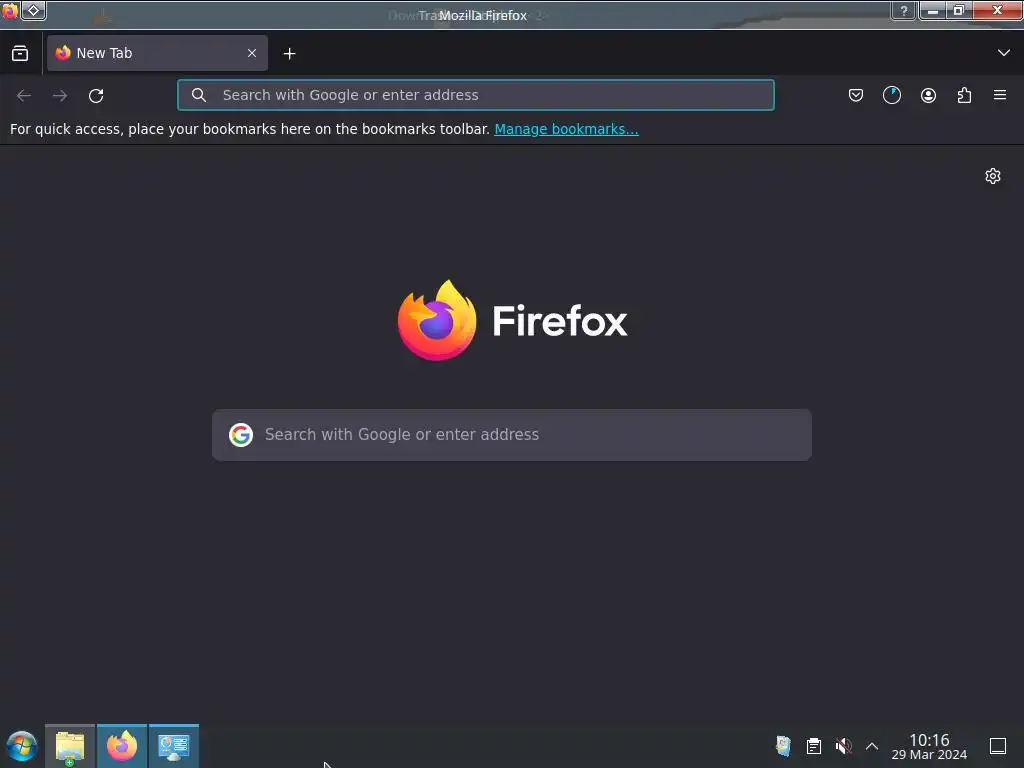
Task: Open a new tab with plus button
Action: coord(289,54)
